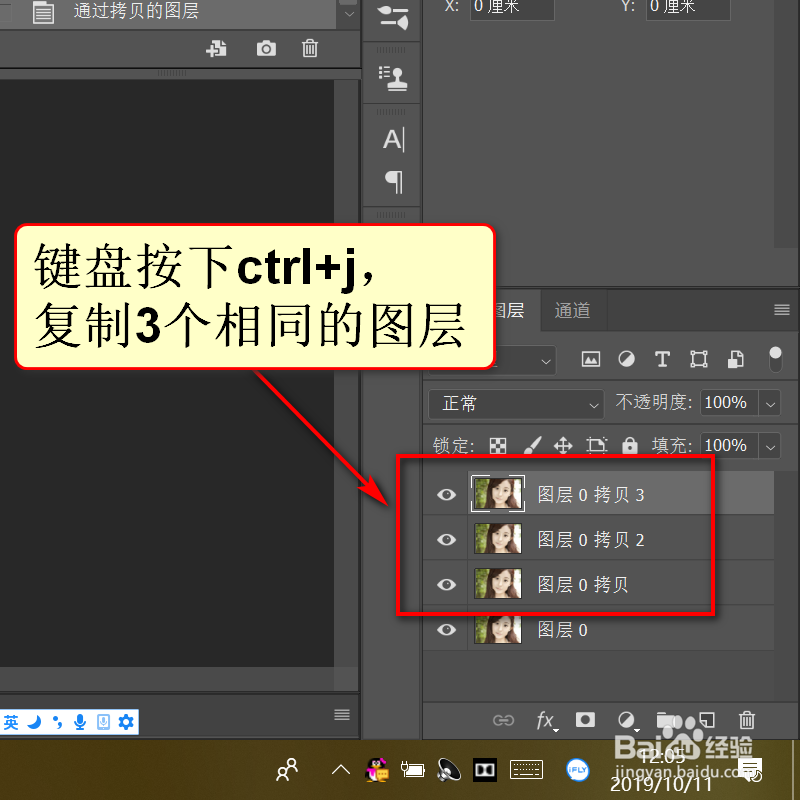800x800 pixels.
Task: Click the microphone icon in IME toolbar
Action: pyautogui.click(x=80, y=722)
